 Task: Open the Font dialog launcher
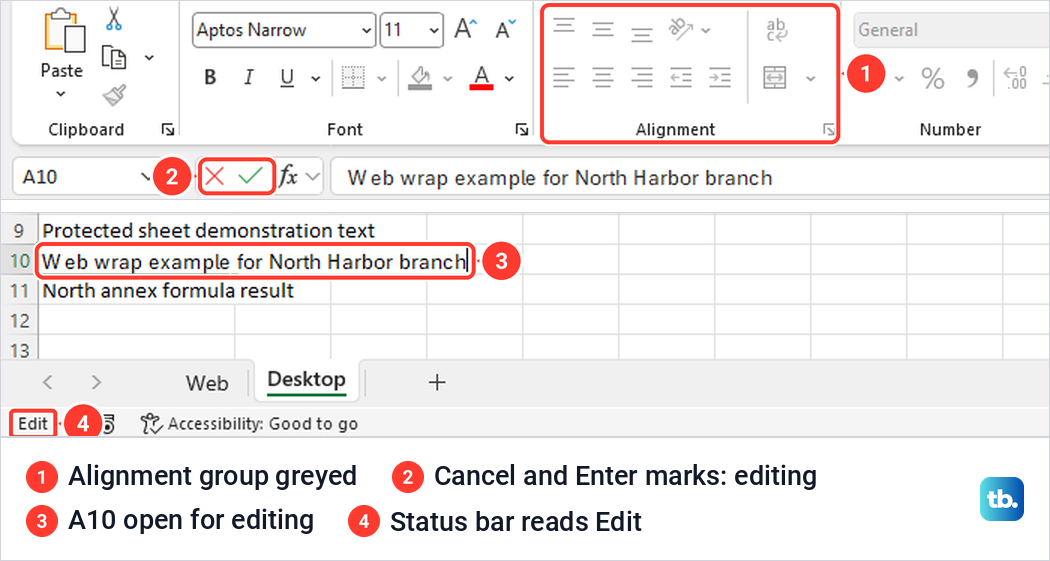[x=522, y=129]
